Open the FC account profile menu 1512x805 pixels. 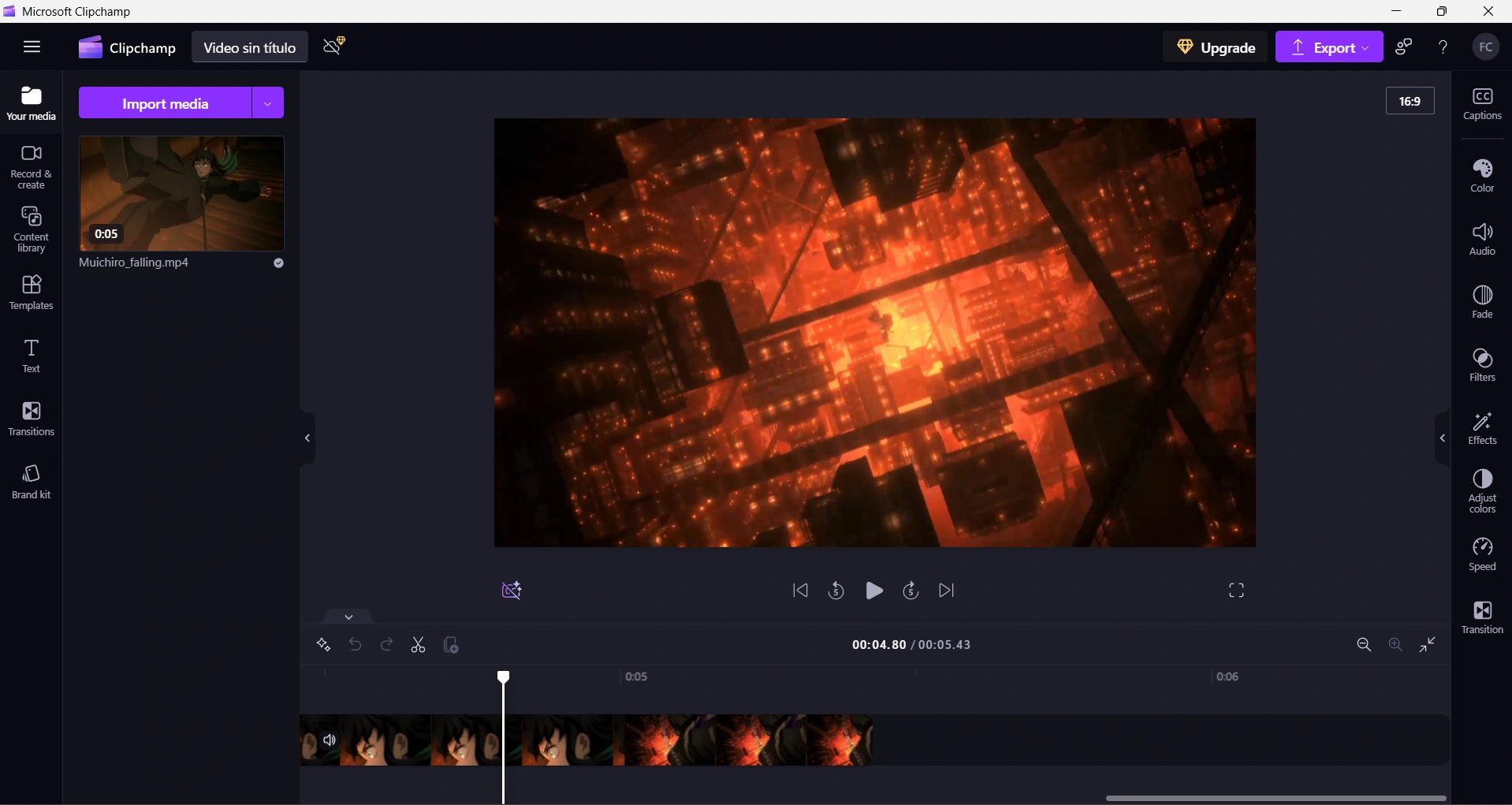pos(1486,47)
